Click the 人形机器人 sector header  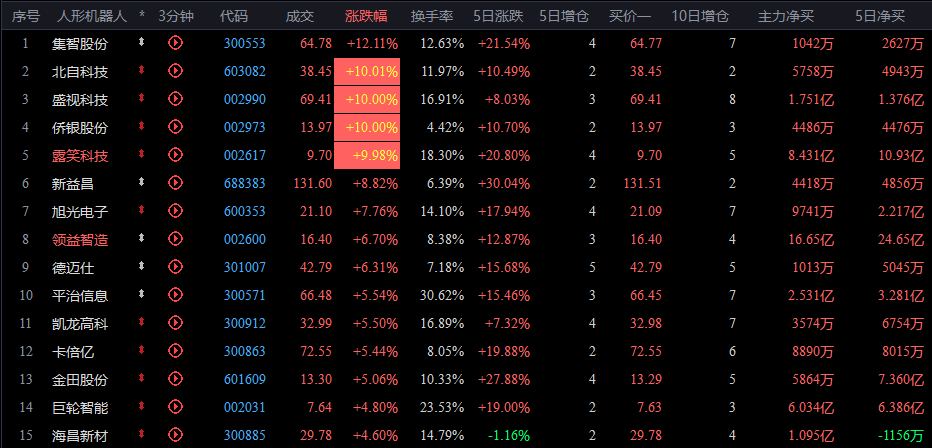point(92,16)
